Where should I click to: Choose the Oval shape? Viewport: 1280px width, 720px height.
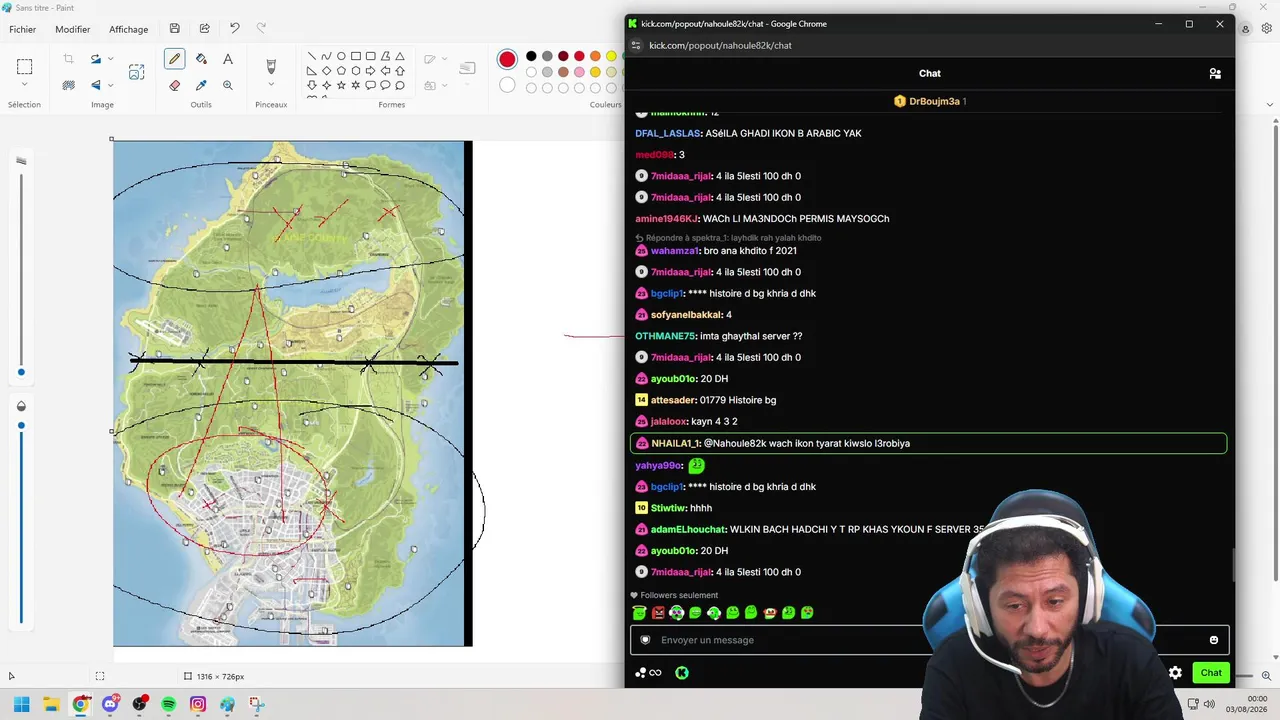coord(341,57)
